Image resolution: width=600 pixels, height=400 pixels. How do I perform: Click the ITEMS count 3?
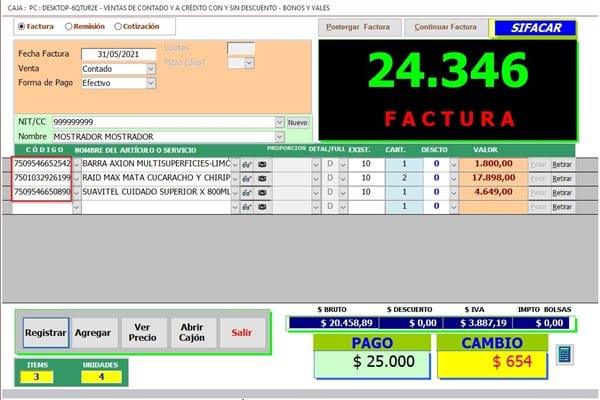(37, 377)
